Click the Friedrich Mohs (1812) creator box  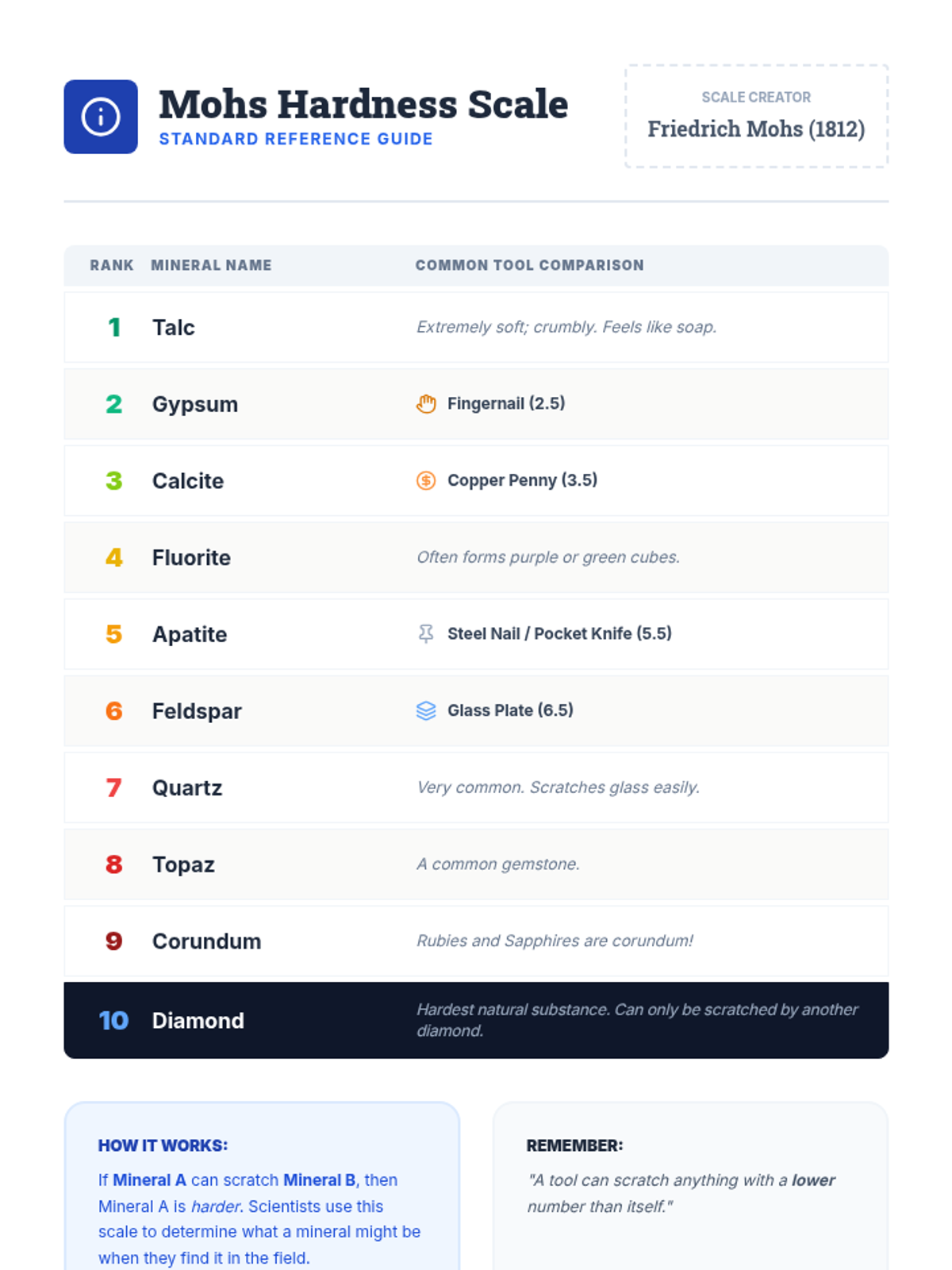click(x=756, y=117)
